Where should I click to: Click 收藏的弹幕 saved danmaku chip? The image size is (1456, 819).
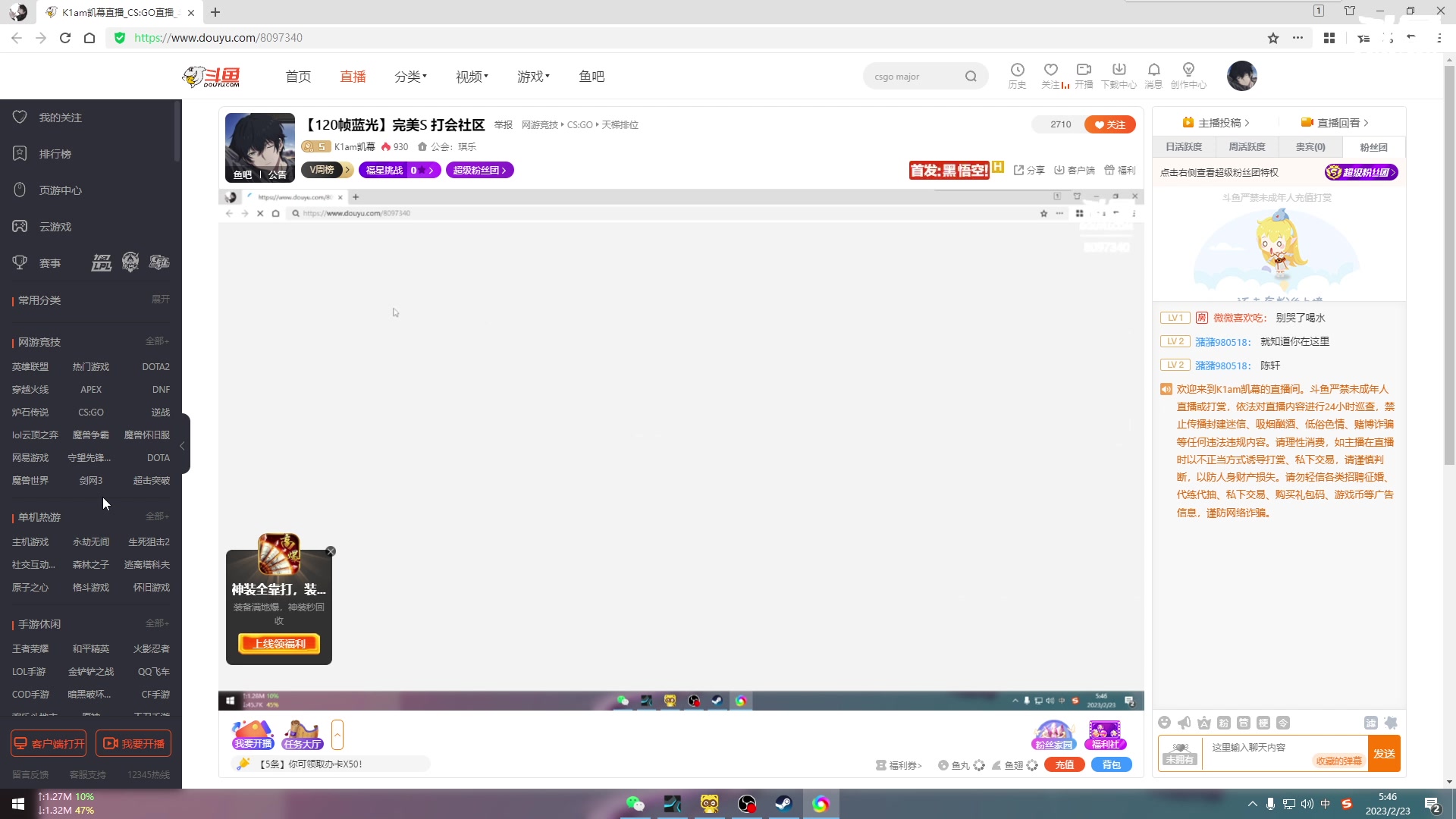tap(1339, 761)
